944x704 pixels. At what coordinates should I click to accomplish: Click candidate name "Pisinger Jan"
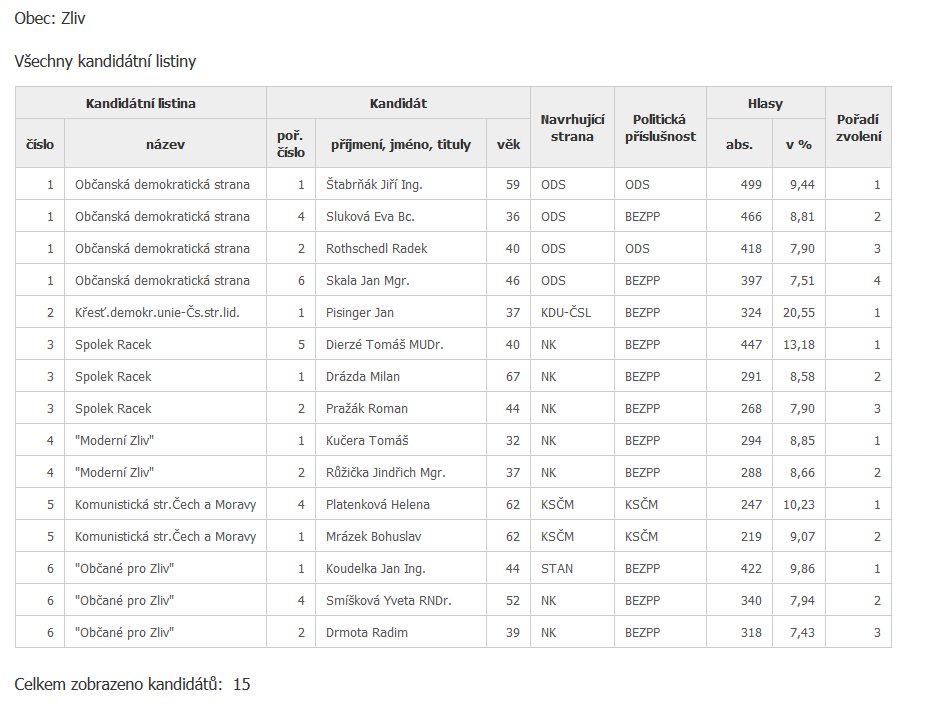(x=359, y=313)
